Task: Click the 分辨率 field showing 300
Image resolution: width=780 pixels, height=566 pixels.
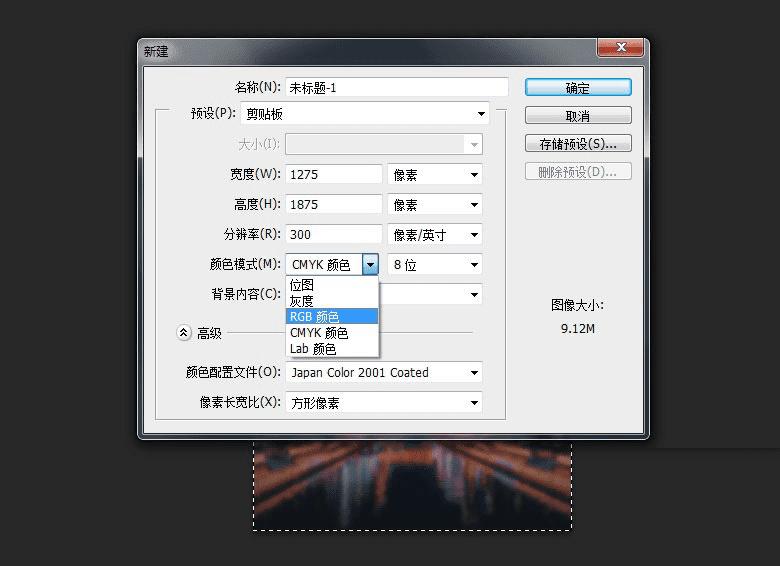Action: click(x=333, y=234)
